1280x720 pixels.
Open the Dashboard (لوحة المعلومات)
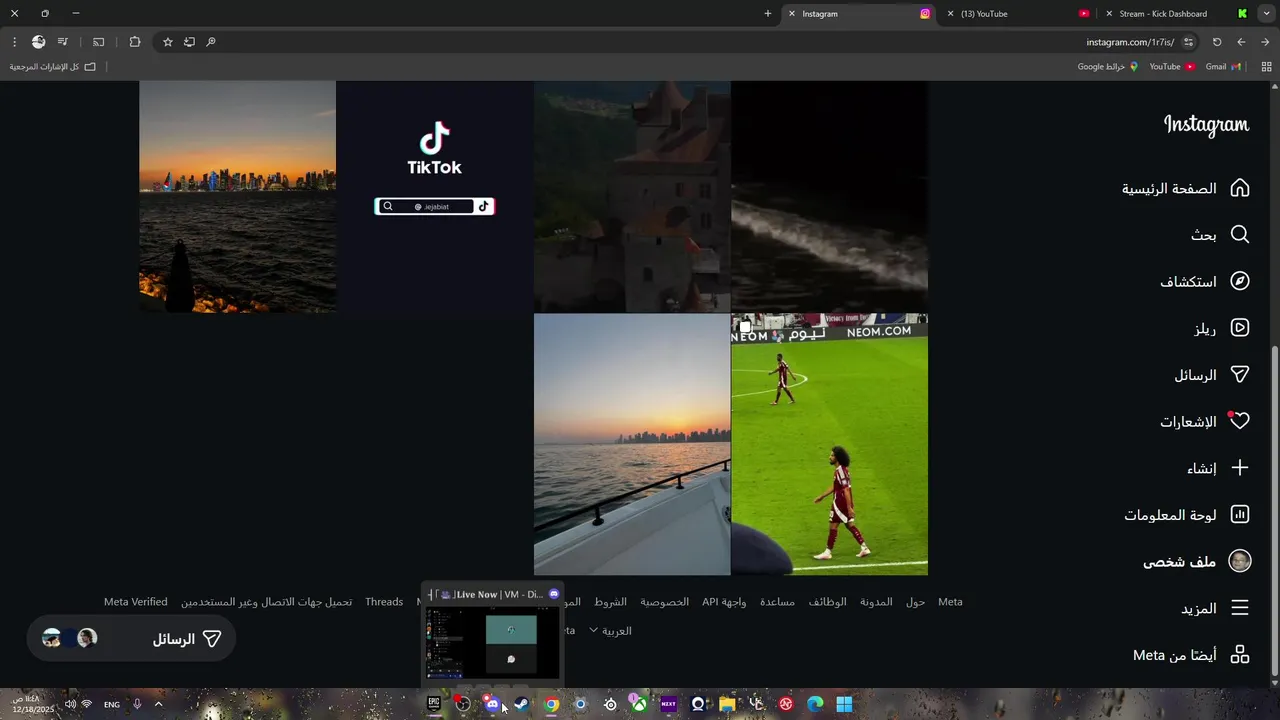1187,514
